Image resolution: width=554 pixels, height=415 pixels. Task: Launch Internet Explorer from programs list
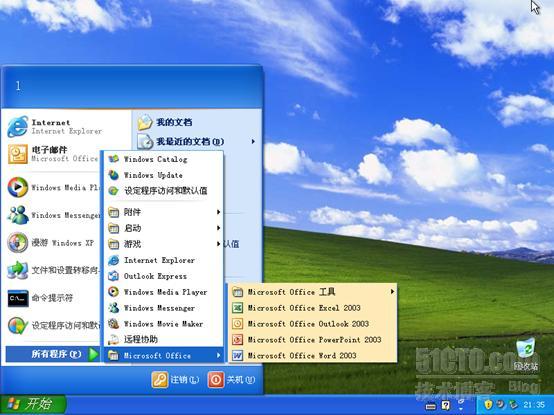pyautogui.click(x=164, y=260)
